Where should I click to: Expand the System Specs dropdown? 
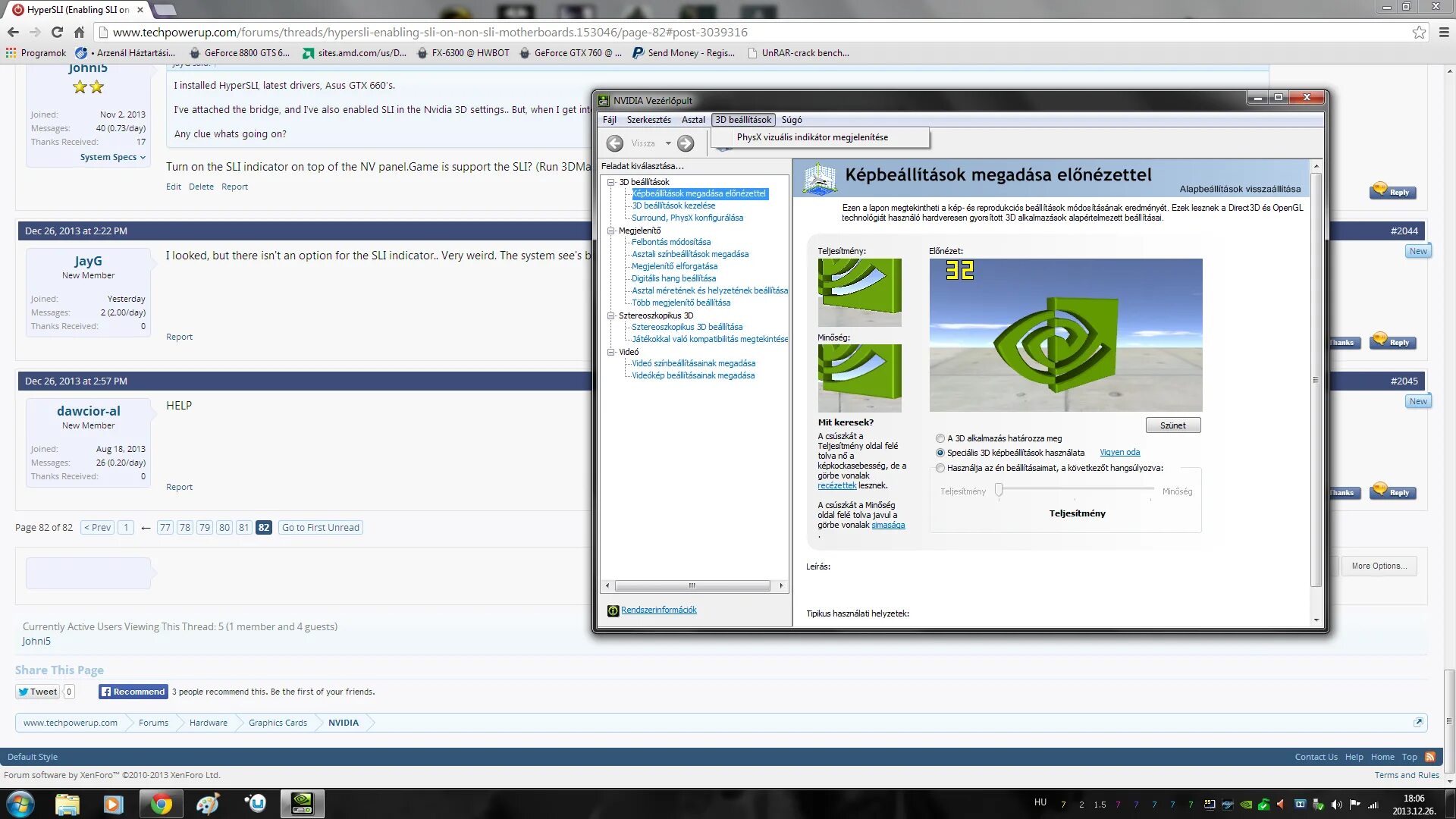pos(112,157)
